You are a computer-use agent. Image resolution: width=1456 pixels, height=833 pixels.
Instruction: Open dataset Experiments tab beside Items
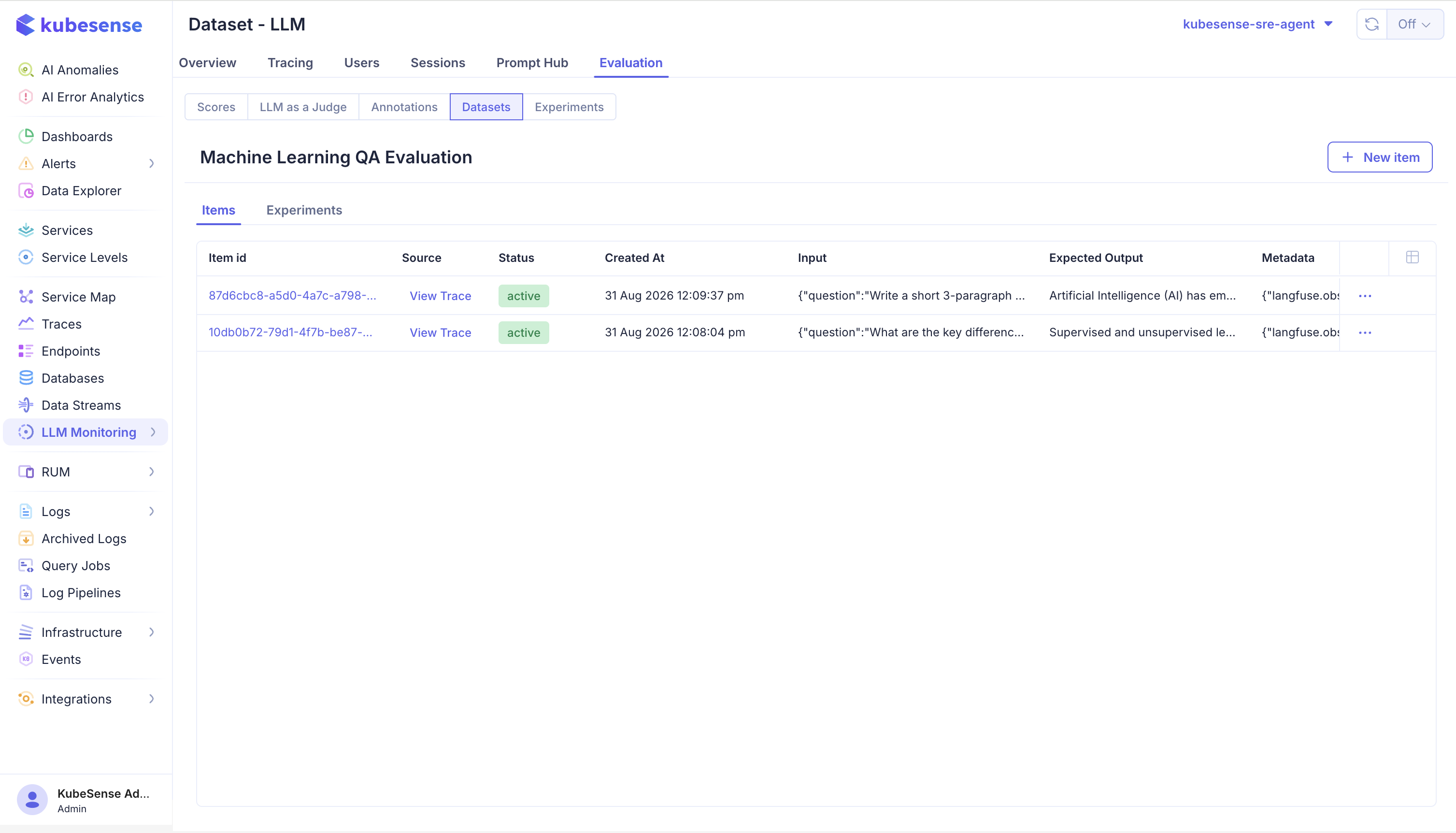pyautogui.click(x=304, y=210)
